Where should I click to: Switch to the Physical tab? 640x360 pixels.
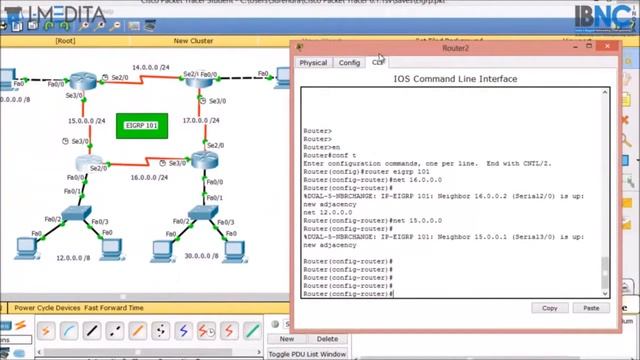(313, 62)
